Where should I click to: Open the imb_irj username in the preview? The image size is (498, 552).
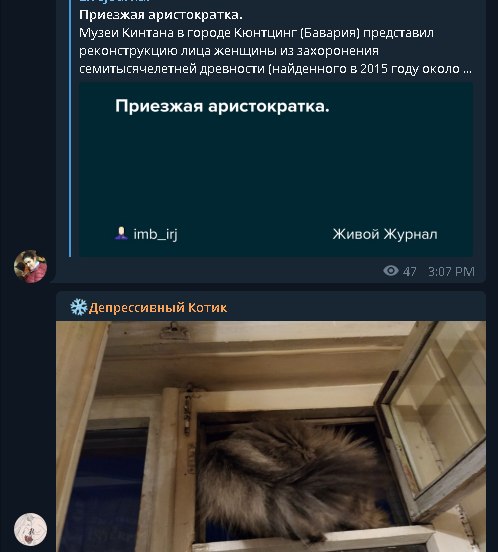(155, 234)
